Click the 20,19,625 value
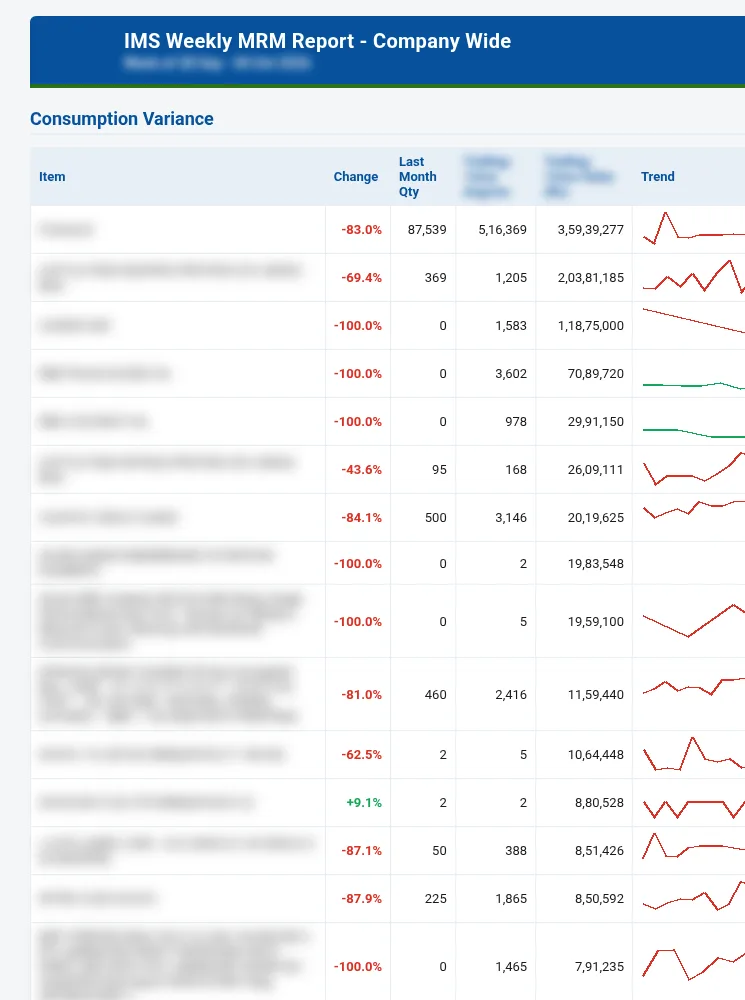This screenshot has width=745, height=1000. click(x=596, y=517)
